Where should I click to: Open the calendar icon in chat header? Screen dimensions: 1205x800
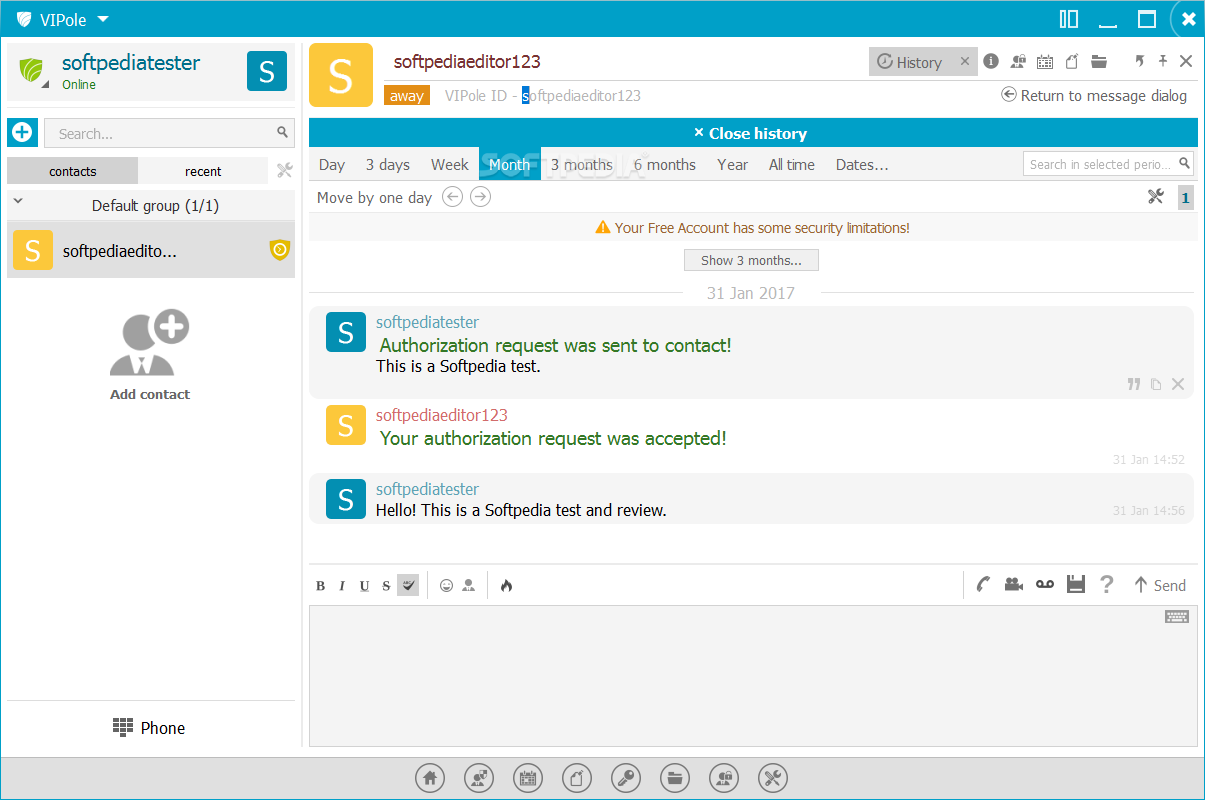[1045, 61]
